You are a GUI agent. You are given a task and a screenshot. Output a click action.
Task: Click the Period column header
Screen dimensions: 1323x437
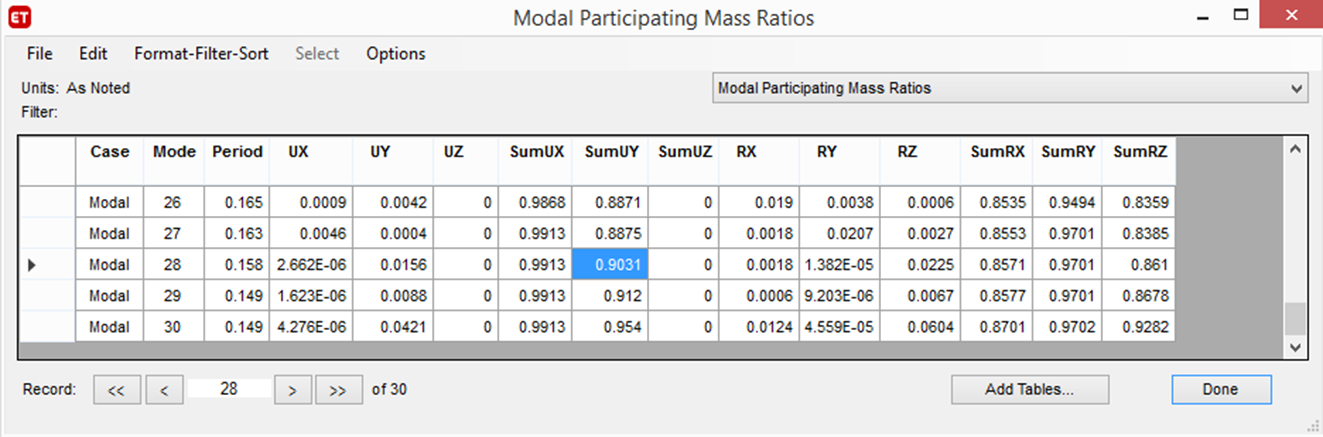[237, 152]
